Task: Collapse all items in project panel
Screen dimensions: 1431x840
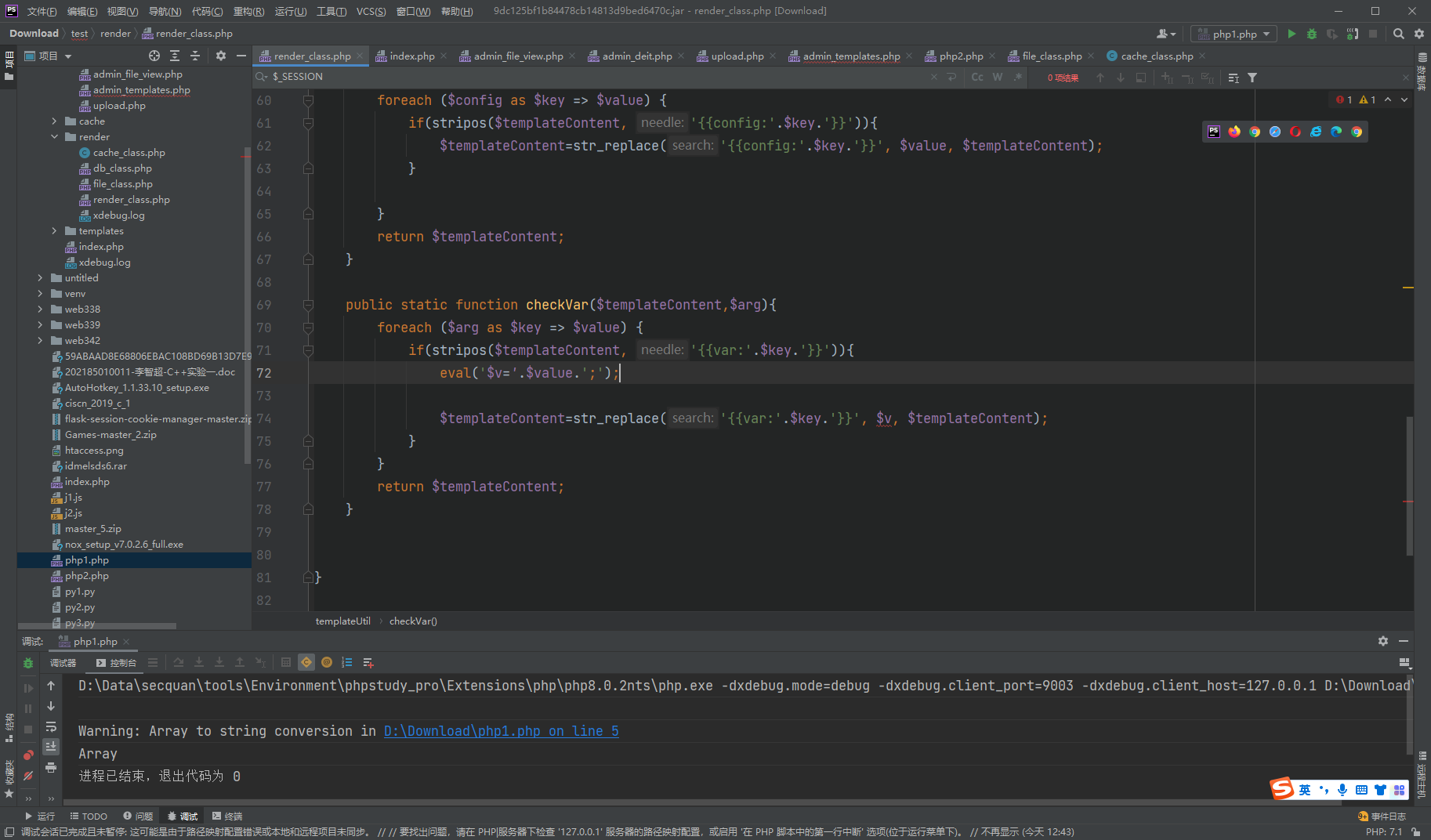Action: [195, 56]
